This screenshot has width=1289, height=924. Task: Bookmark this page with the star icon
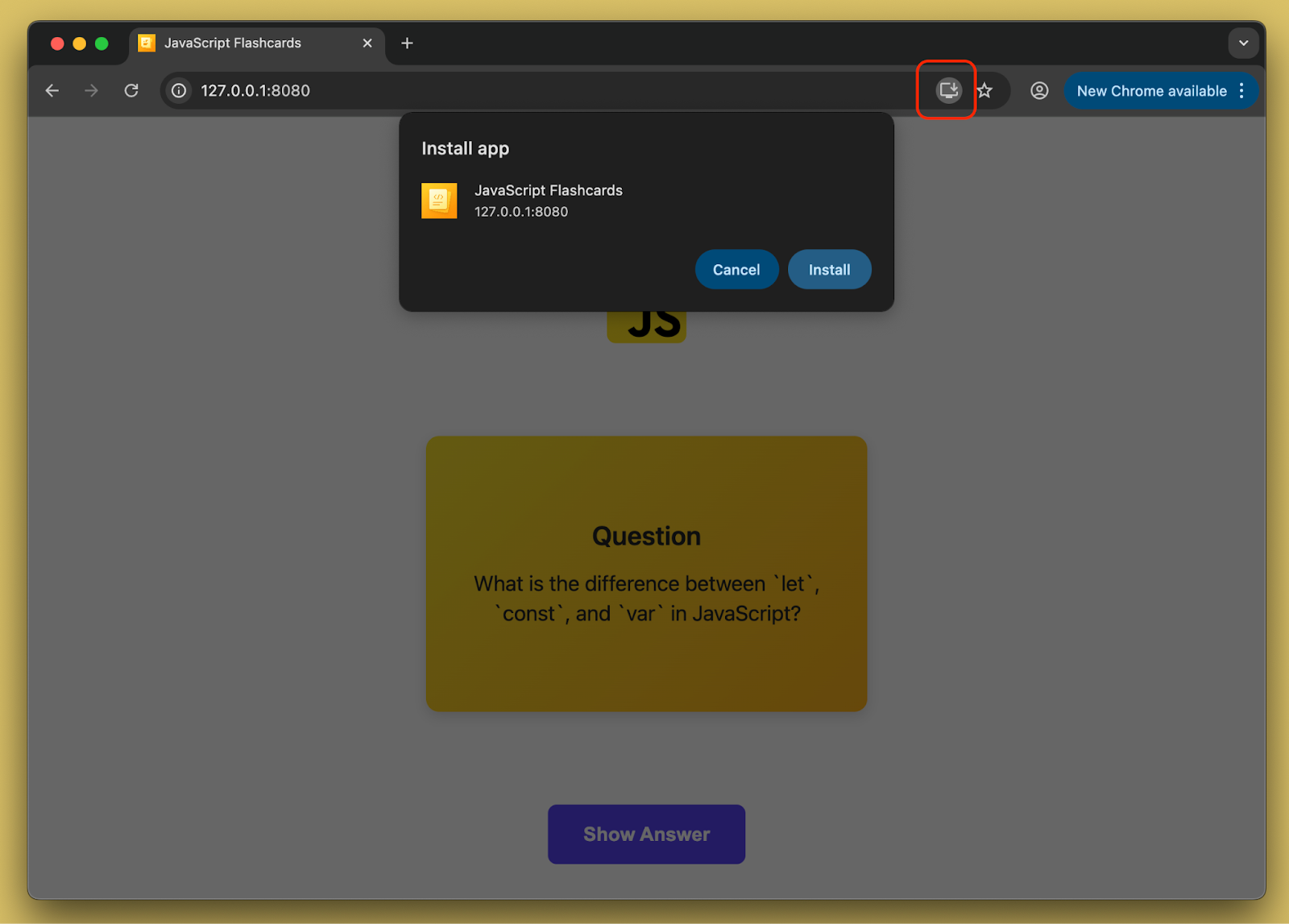click(x=984, y=90)
